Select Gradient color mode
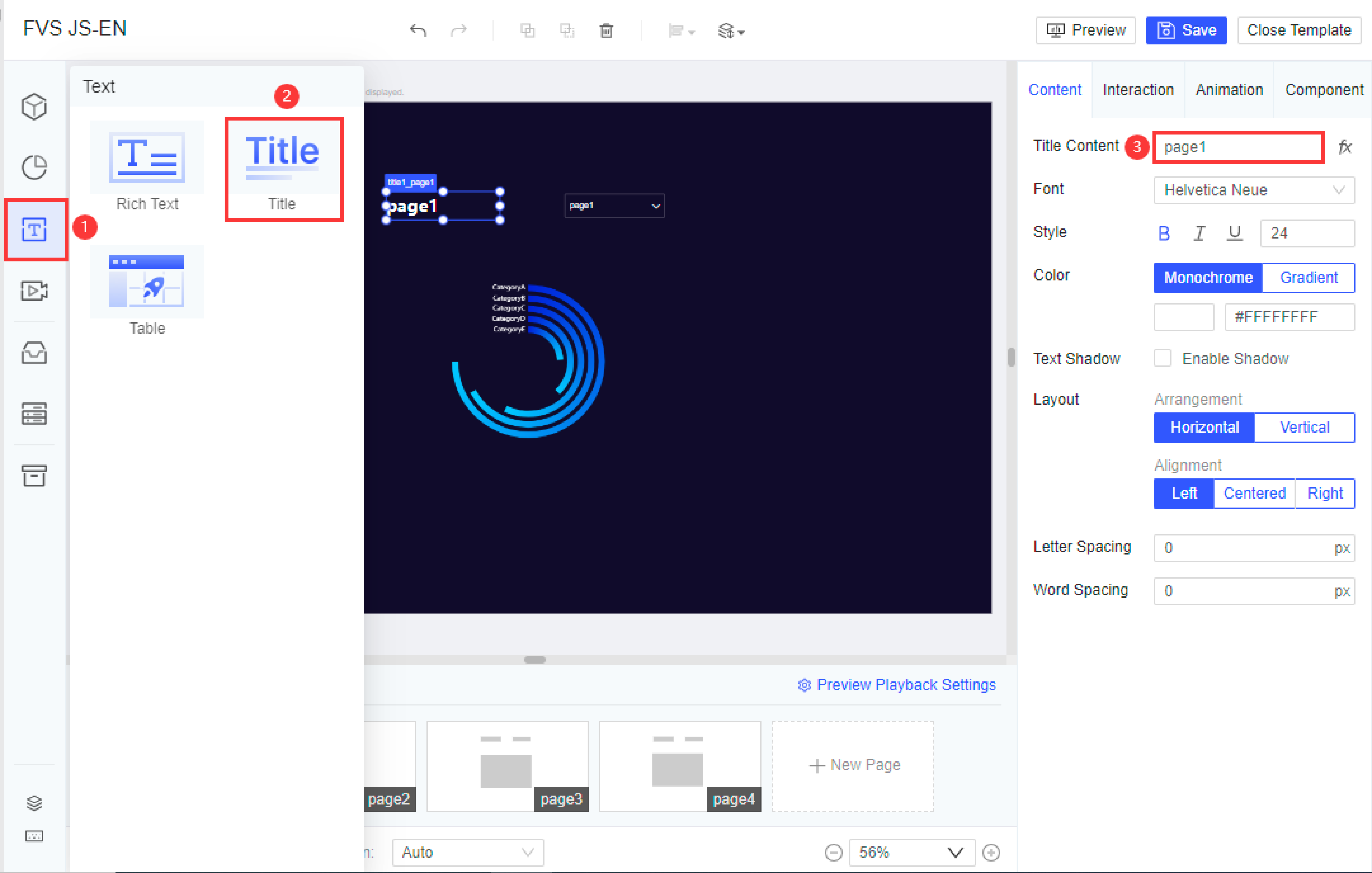Image resolution: width=1372 pixels, height=873 pixels. tap(1309, 277)
